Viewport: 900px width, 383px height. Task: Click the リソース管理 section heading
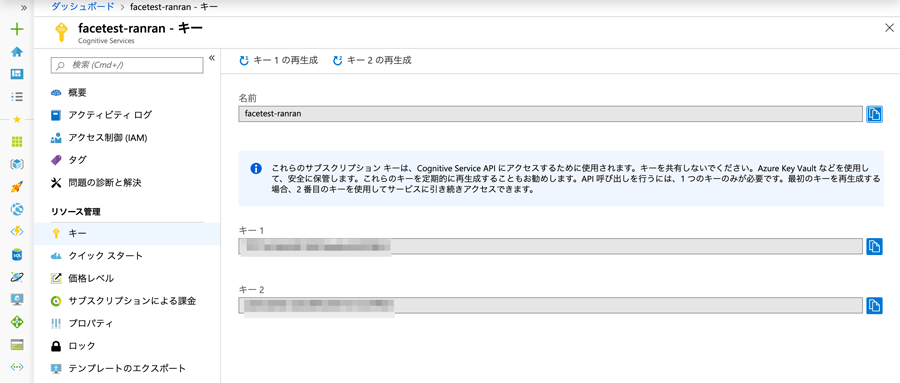(x=76, y=212)
